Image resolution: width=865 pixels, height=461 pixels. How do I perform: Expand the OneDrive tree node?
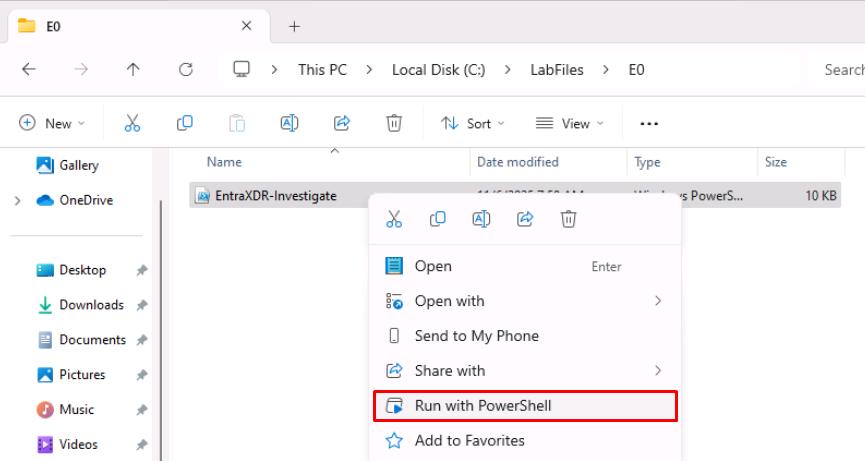pos(18,200)
